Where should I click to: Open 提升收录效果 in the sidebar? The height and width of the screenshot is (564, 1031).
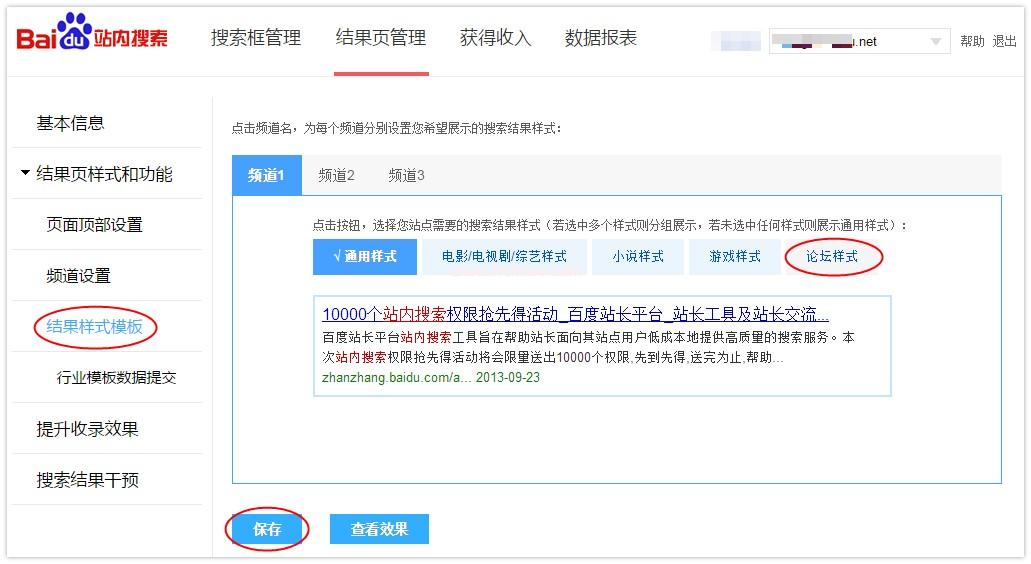coord(87,429)
